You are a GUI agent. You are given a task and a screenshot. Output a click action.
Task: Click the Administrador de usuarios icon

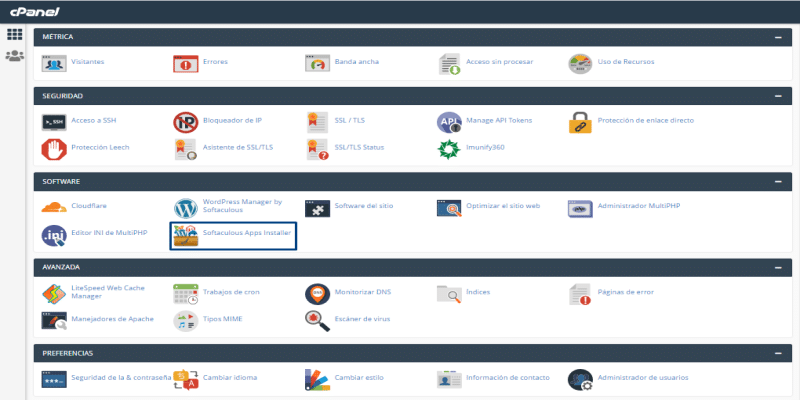[x=581, y=380]
